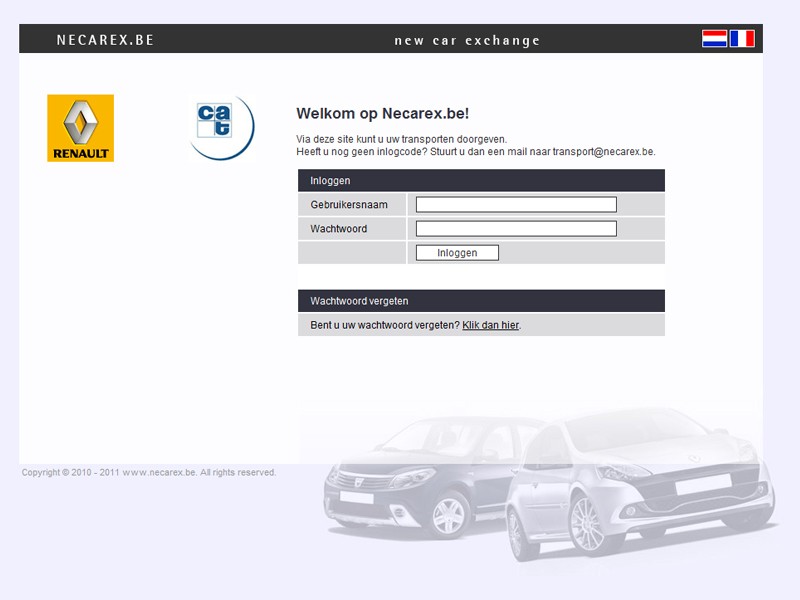Click the copyright notice text

point(148,472)
